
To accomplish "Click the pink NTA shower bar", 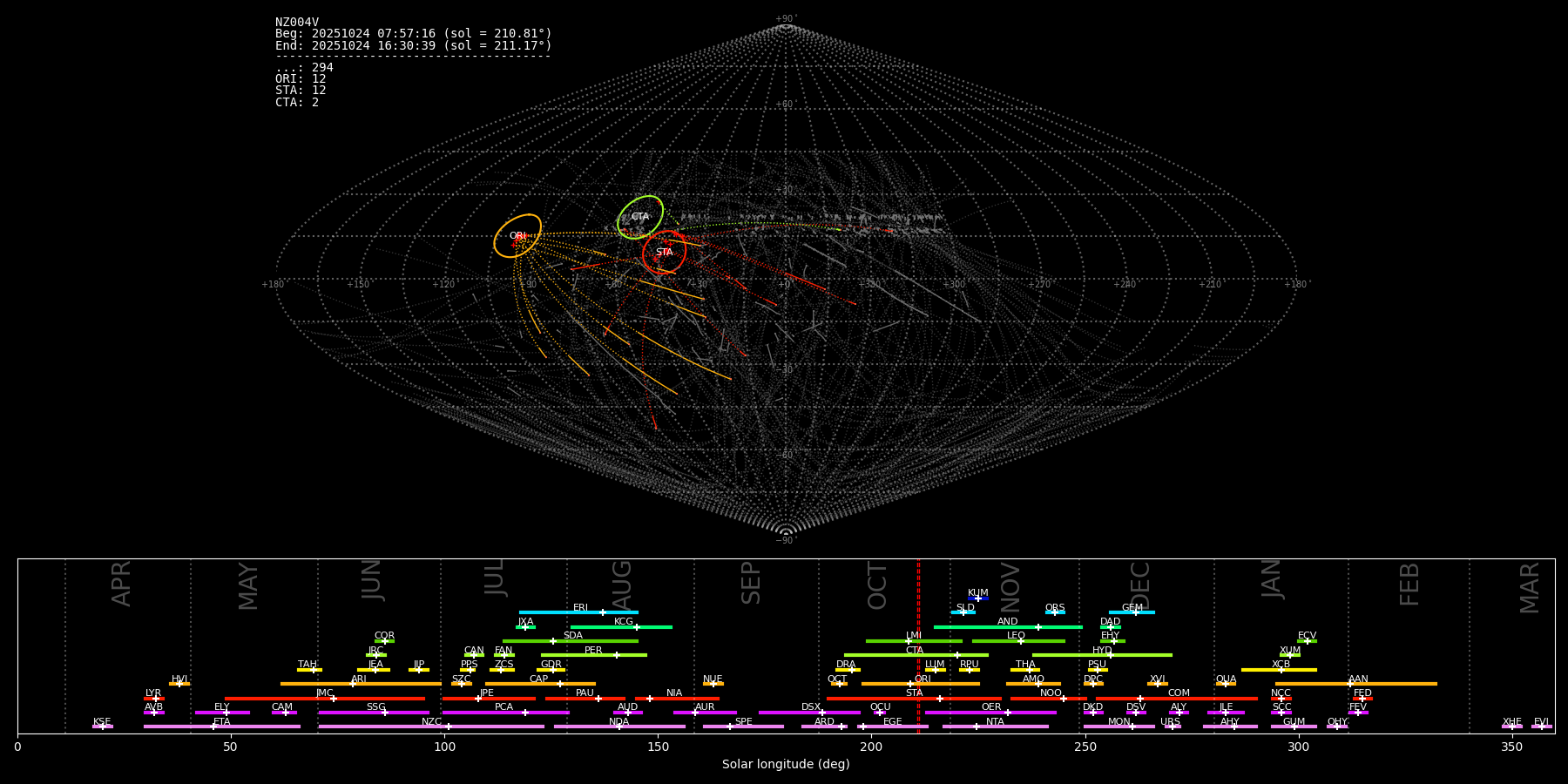I will [x=995, y=727].
